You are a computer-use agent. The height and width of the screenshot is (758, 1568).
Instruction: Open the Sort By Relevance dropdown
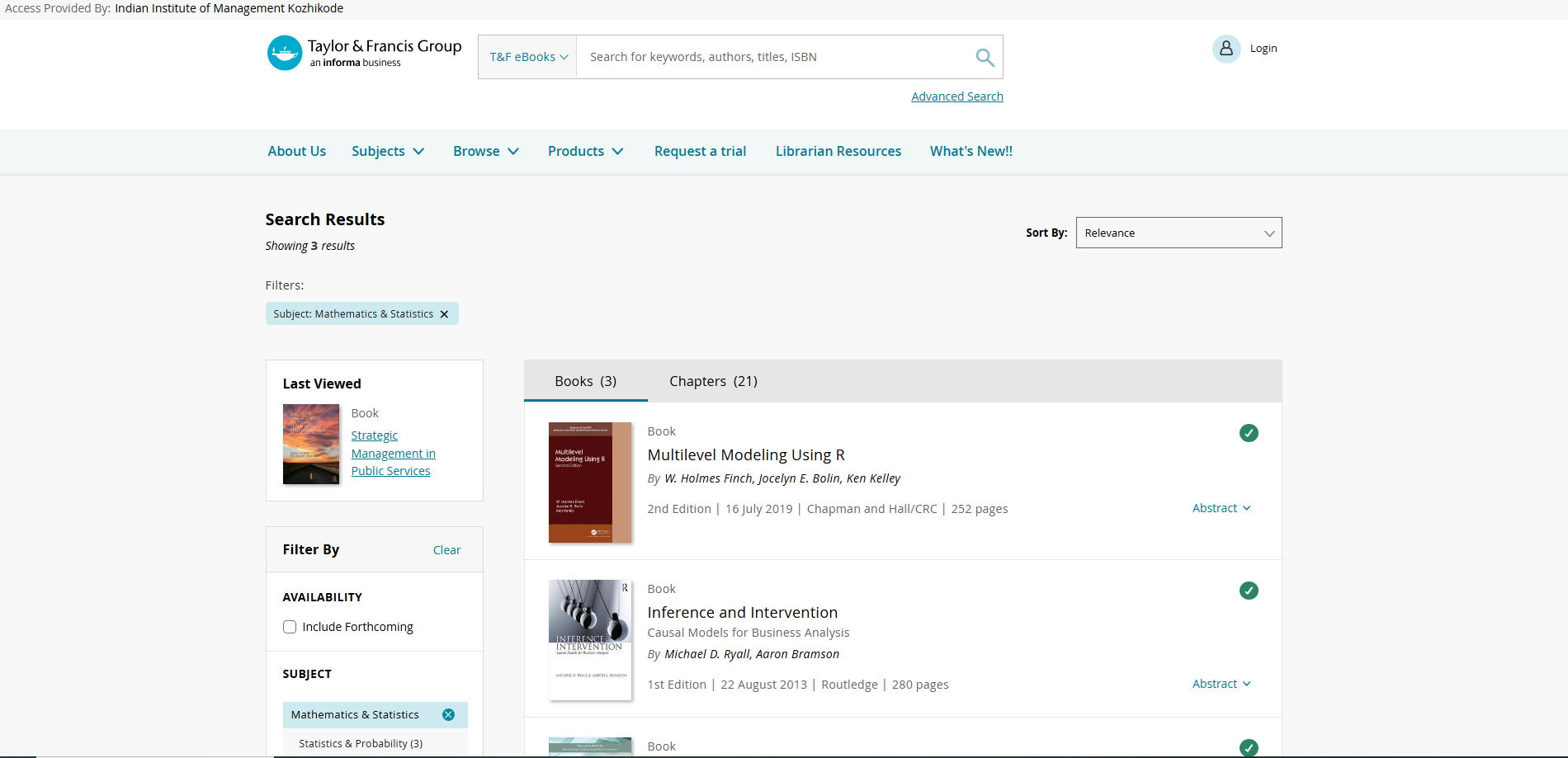(x=1178, y=233)
